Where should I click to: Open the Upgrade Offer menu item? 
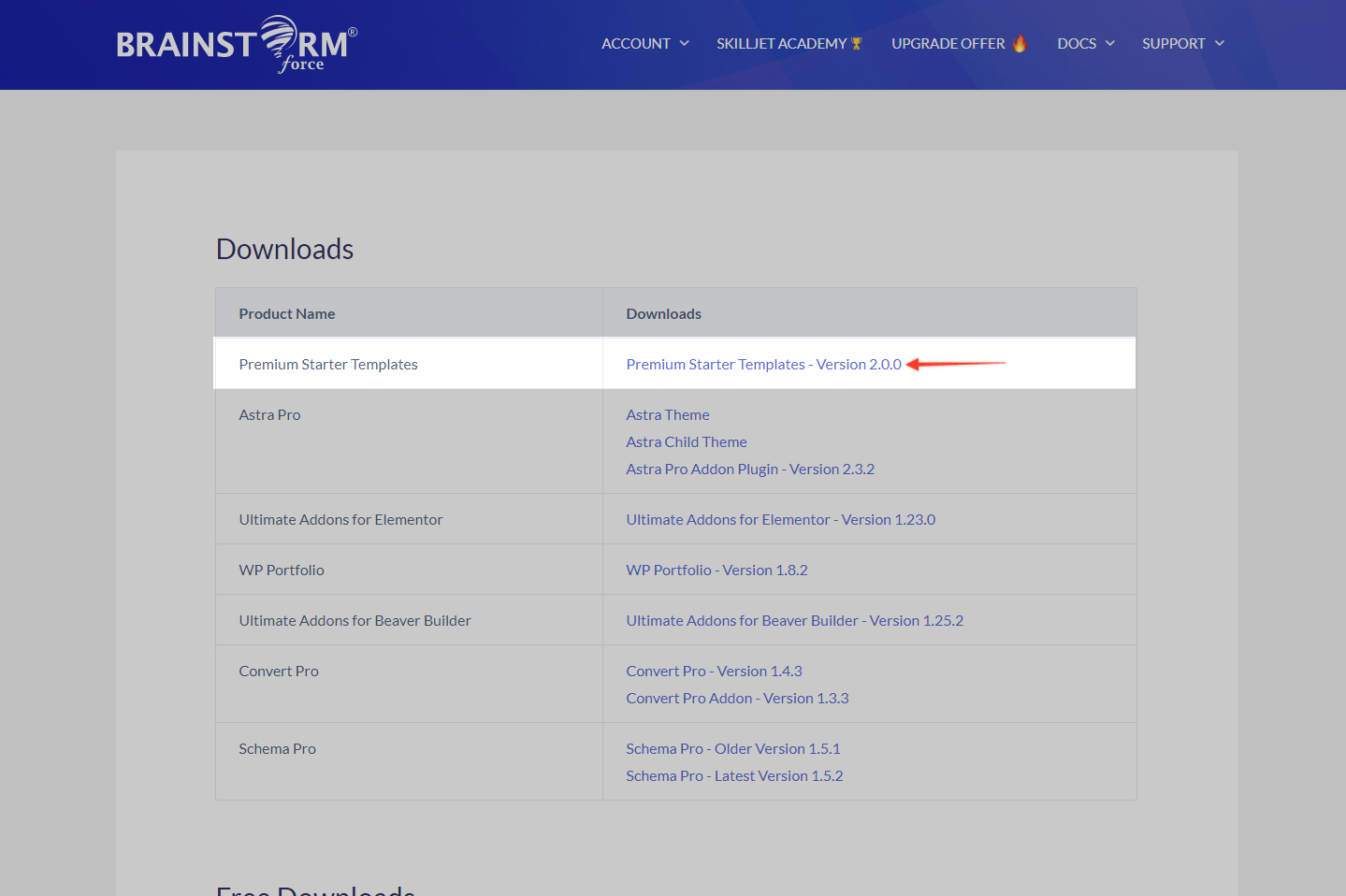pyautogui.click(x=948, y=43)
